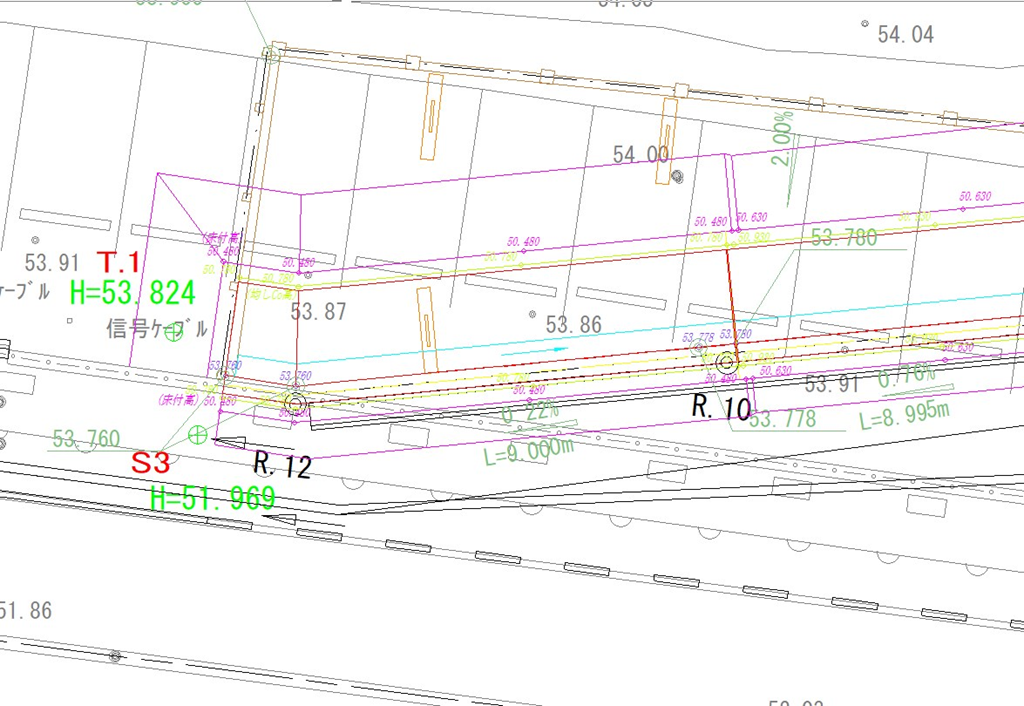The image size is (1024, 706).
Task: Select the large green 53.760 elevation label
Action: [x=86, y=438]
